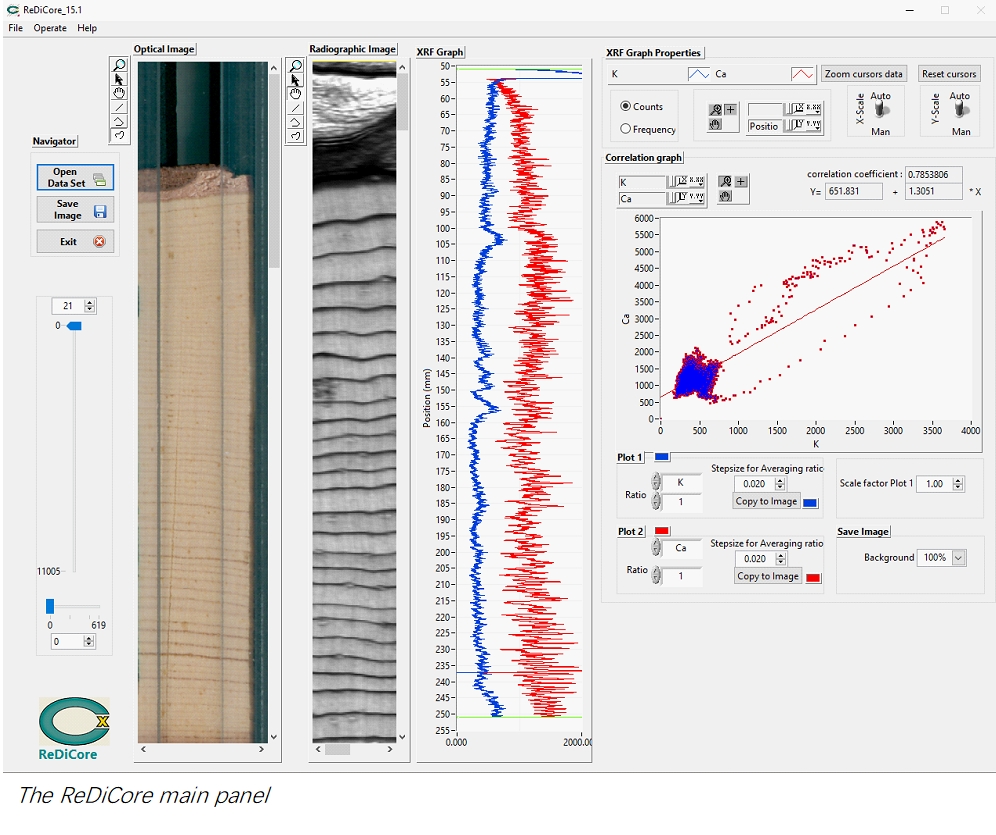Open the Background percentage dropdown

(x=959, y=558)
